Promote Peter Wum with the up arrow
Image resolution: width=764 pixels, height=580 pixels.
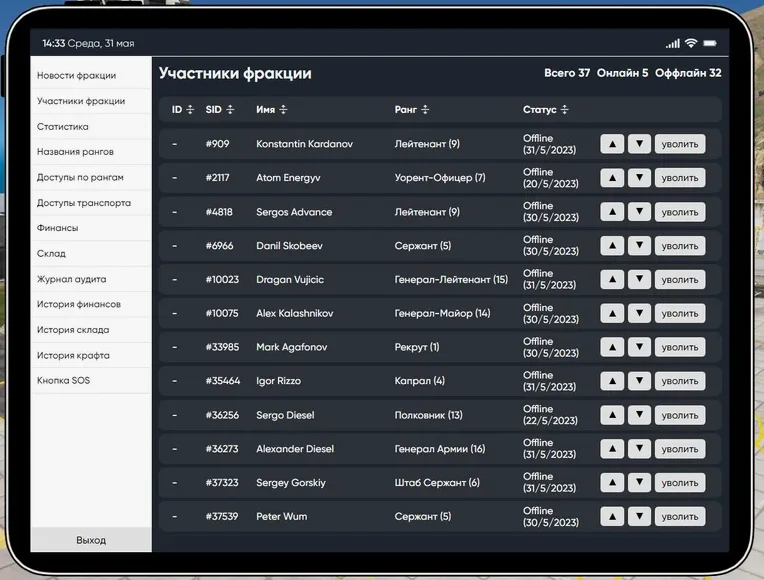tap(612, 516)
